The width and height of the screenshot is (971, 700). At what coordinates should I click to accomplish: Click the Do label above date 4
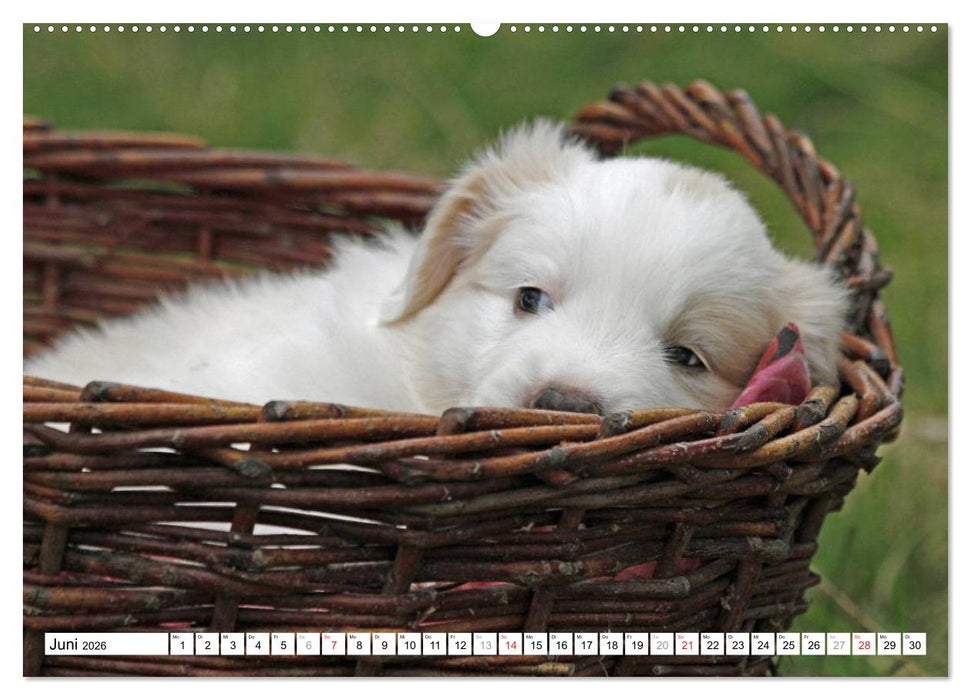pos(252,637)
